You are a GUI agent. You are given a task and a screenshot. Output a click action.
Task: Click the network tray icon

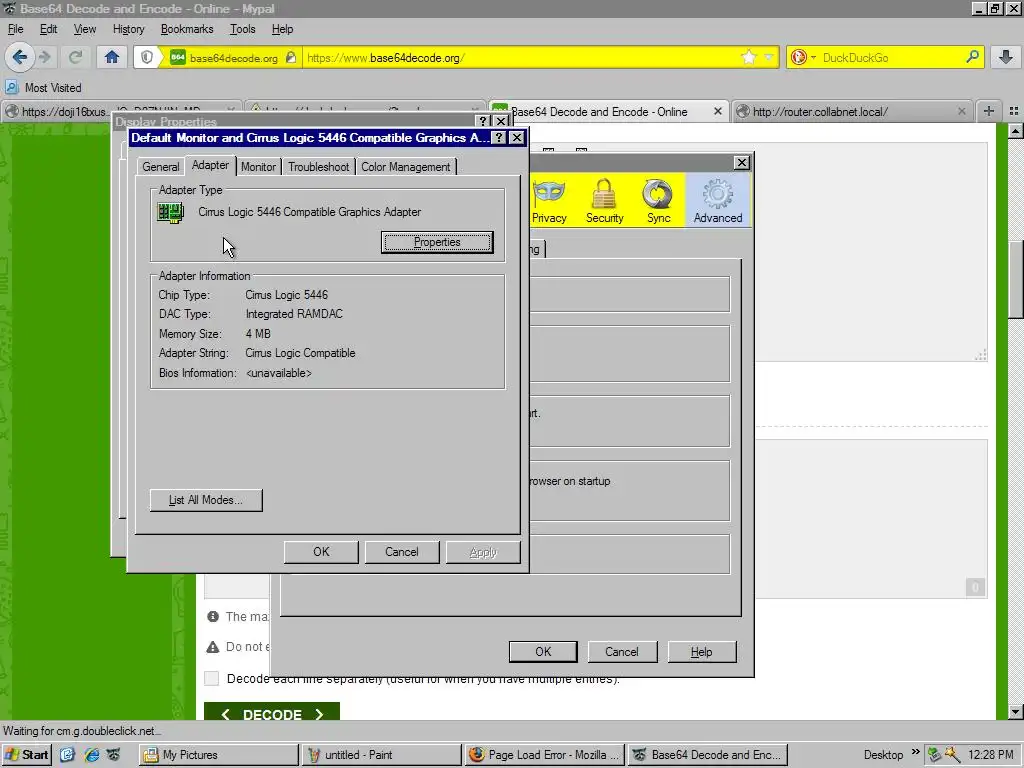coord(935,754)
